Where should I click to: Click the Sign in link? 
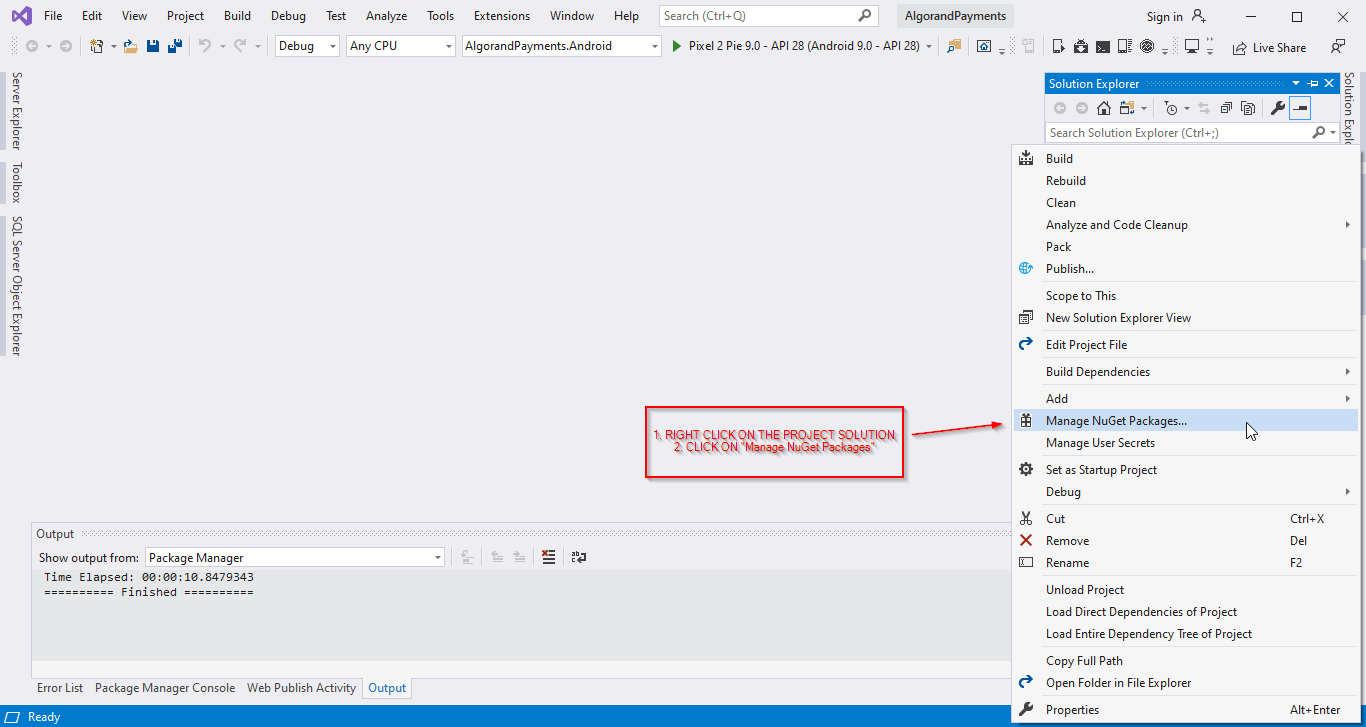coord(1164,16)
